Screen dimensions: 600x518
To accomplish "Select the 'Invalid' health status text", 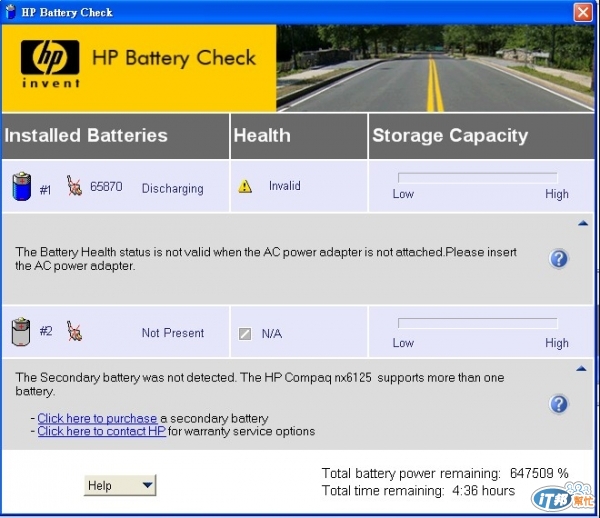I will pyautogui.click(x=285, y=186).
